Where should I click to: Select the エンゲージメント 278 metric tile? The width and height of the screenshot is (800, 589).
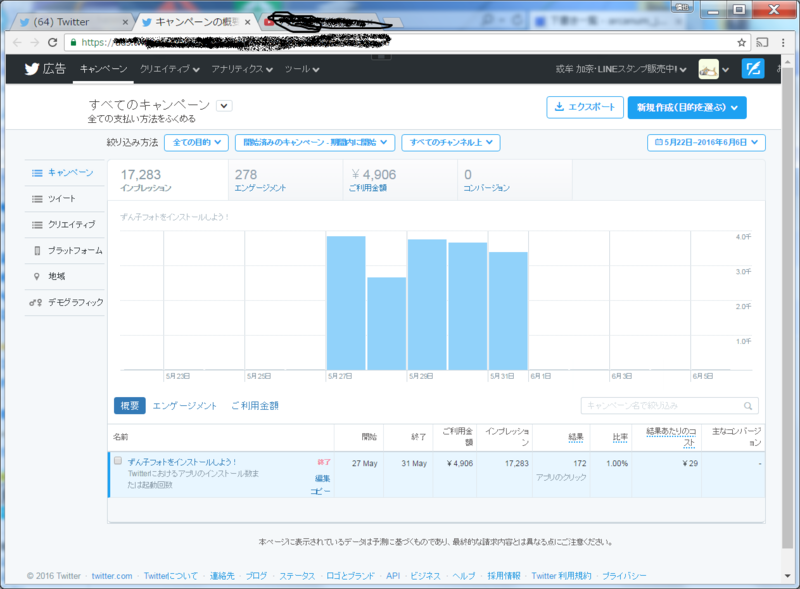[286, 180]
